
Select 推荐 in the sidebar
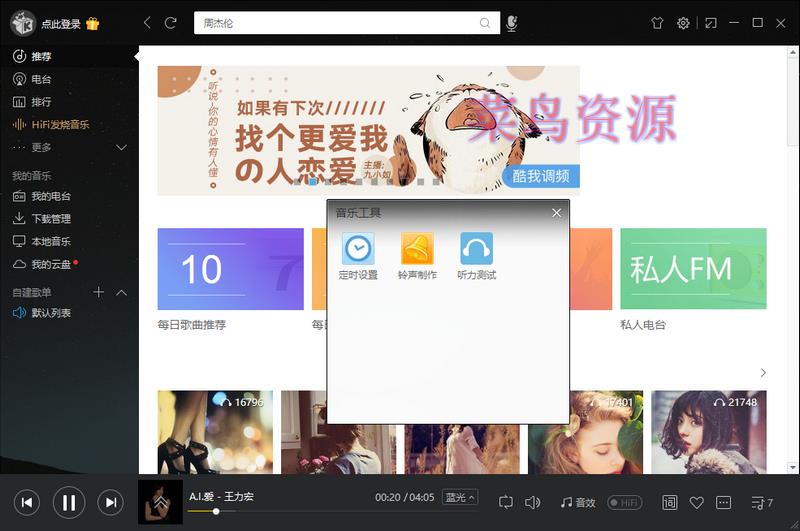69,56
